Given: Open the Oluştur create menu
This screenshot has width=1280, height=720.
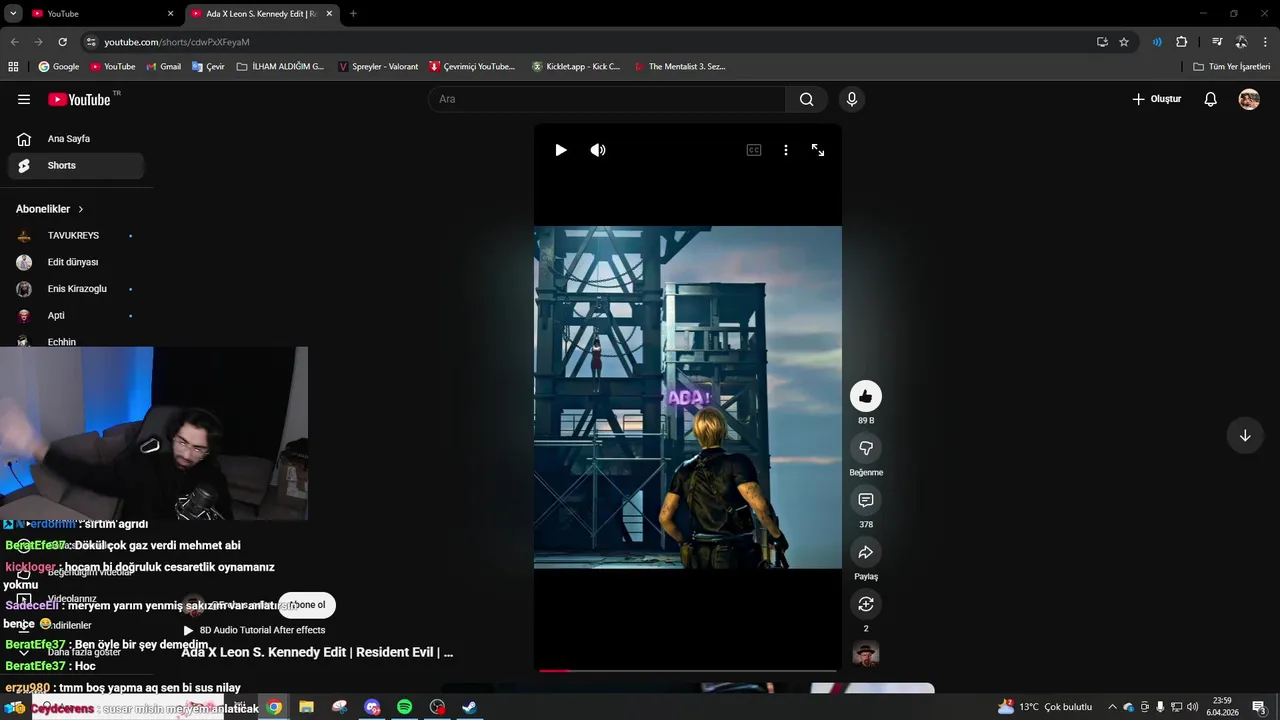Looking at the screenshot, I should (x=1156, y=99).
